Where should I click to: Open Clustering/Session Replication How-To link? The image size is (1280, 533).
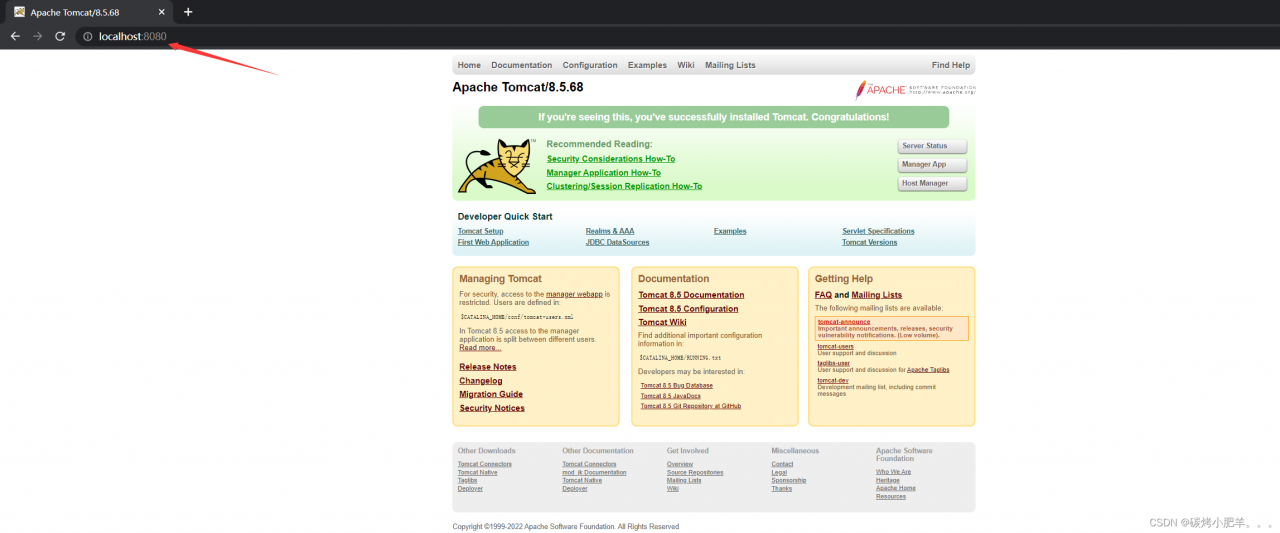pyautogui.click(x=624, y=186)
